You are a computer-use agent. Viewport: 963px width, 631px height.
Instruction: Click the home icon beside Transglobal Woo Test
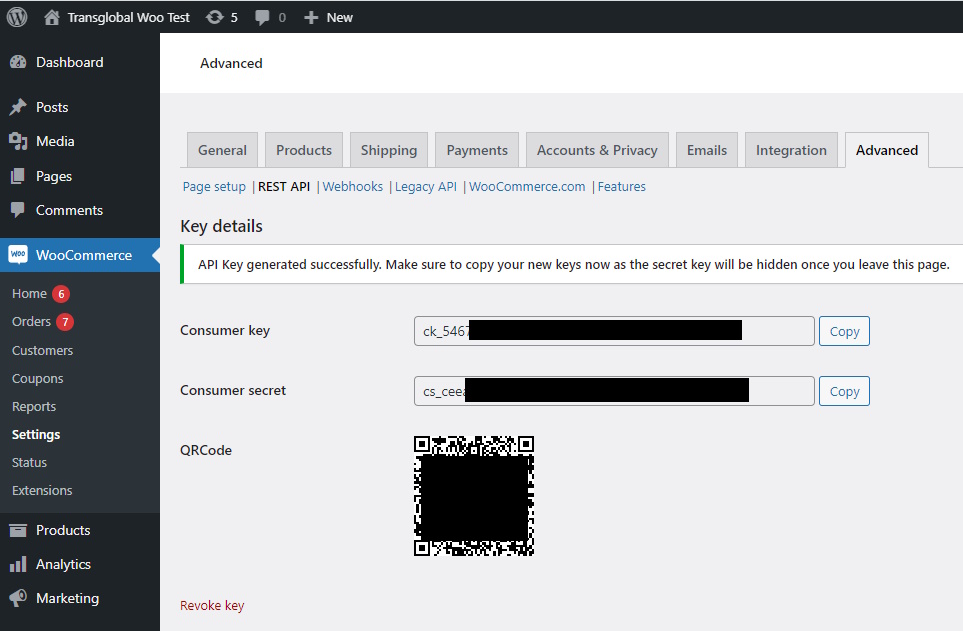(x=52, y=17)
